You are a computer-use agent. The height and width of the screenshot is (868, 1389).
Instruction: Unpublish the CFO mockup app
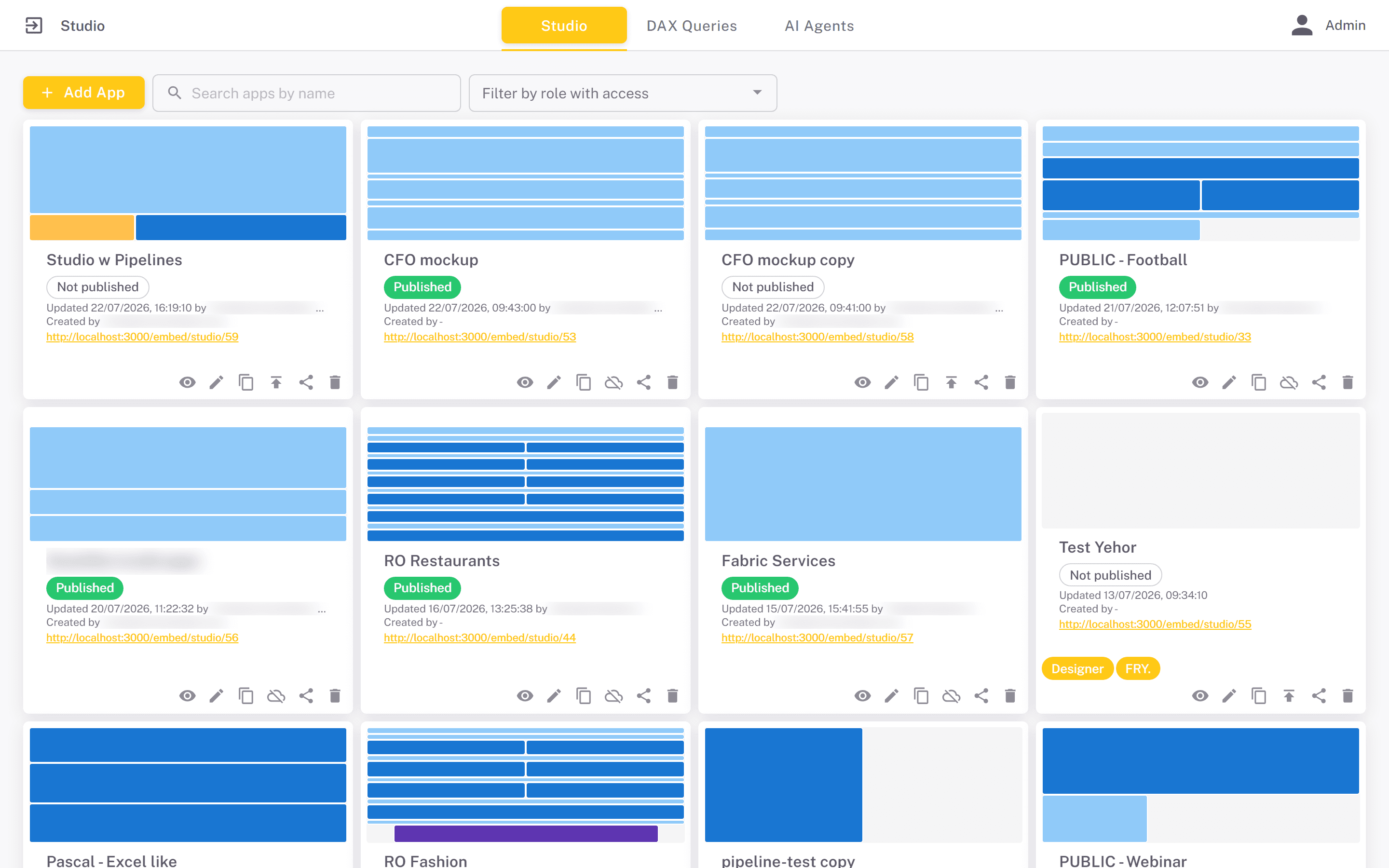click(x=613, y=382)
